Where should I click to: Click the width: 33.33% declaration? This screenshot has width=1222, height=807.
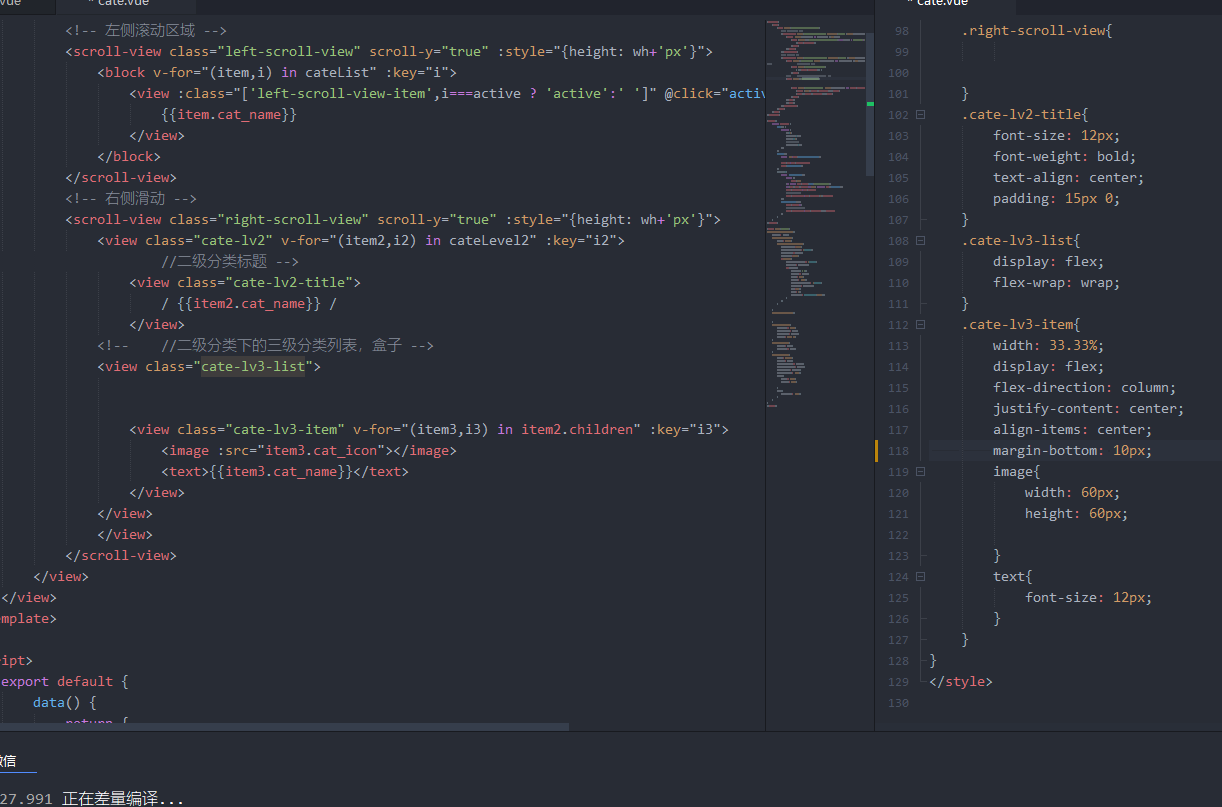point(1048,345)
